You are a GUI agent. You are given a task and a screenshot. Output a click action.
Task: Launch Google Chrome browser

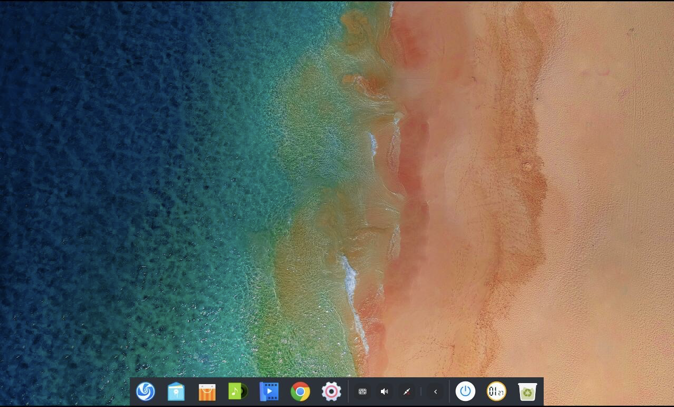[x=300, y=391]
